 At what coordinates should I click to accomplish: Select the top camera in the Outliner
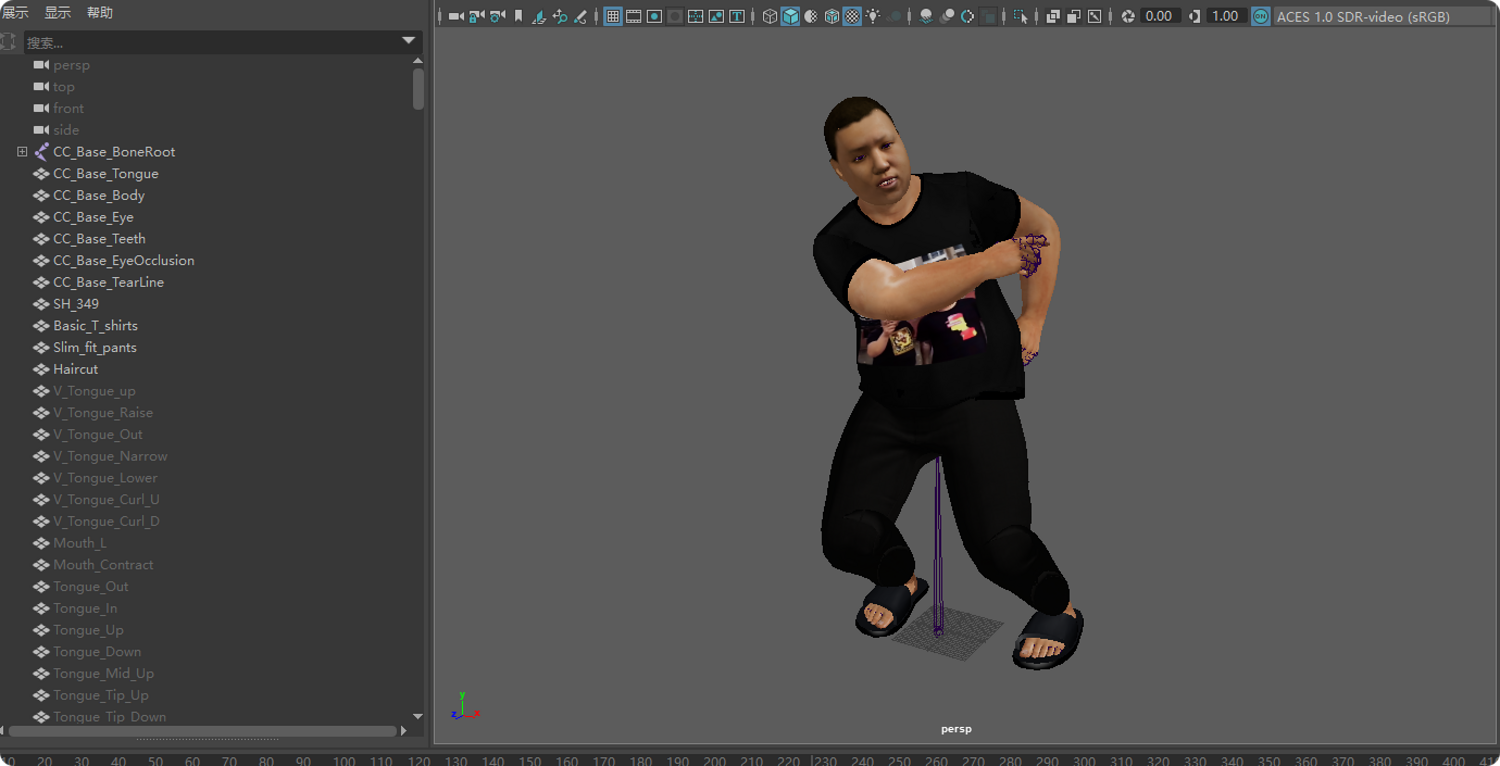[x=64, y=87]
